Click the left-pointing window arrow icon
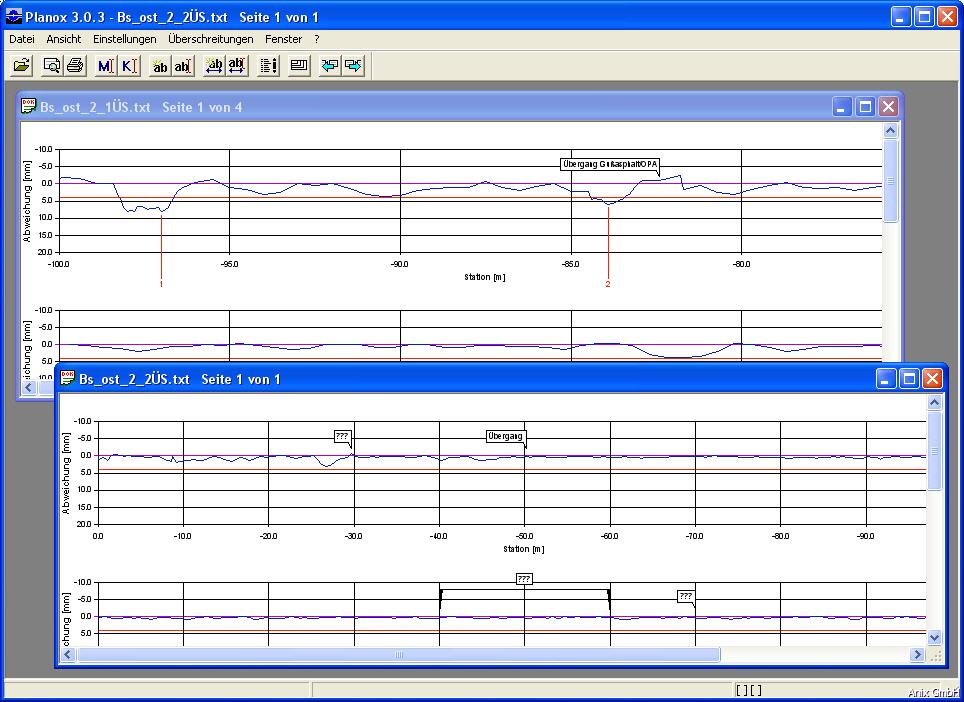Screen dimensions: 964x702 pyautogui.click(x=329, y=66)
